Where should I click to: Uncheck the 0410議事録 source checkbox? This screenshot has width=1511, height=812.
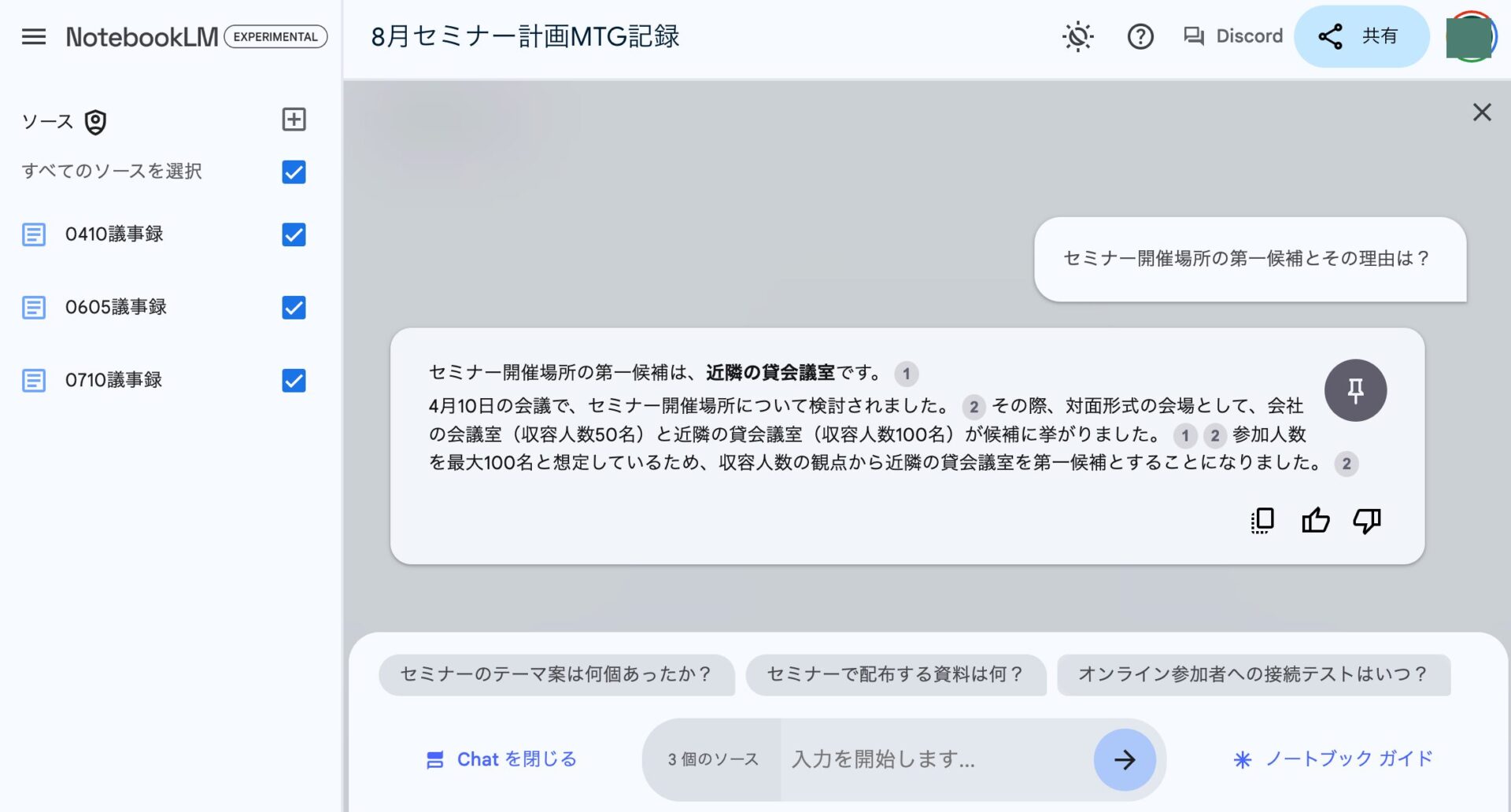[294, 234]
